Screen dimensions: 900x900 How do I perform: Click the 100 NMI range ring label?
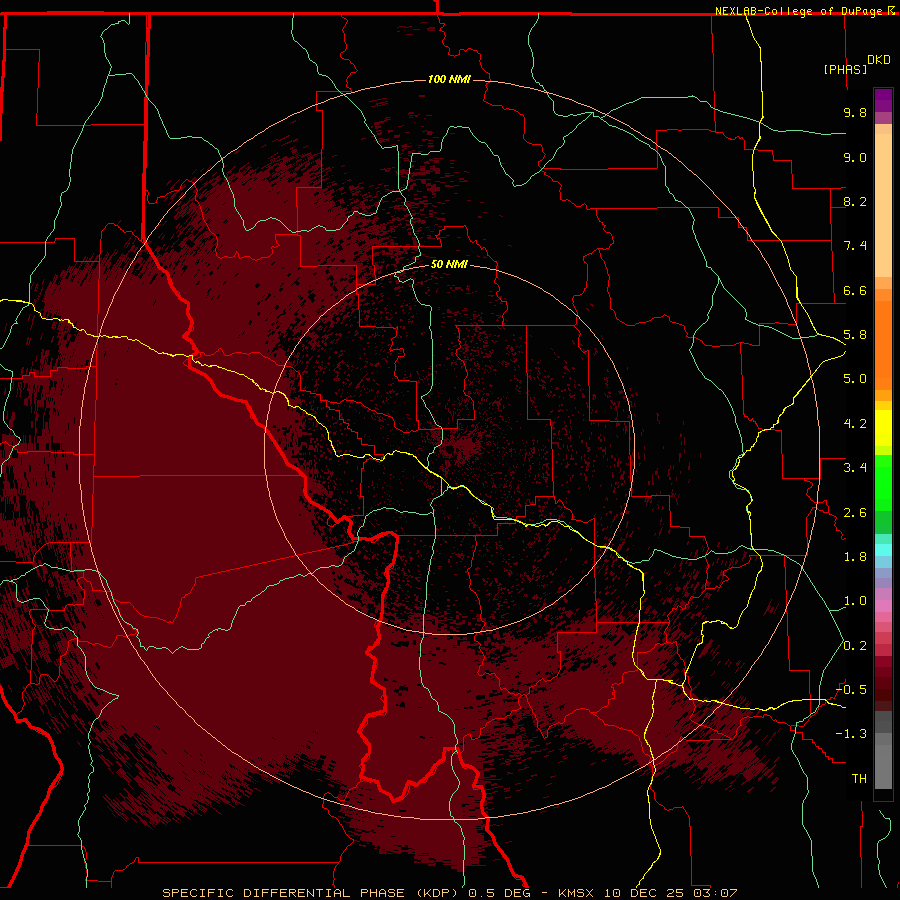point(449,79)
